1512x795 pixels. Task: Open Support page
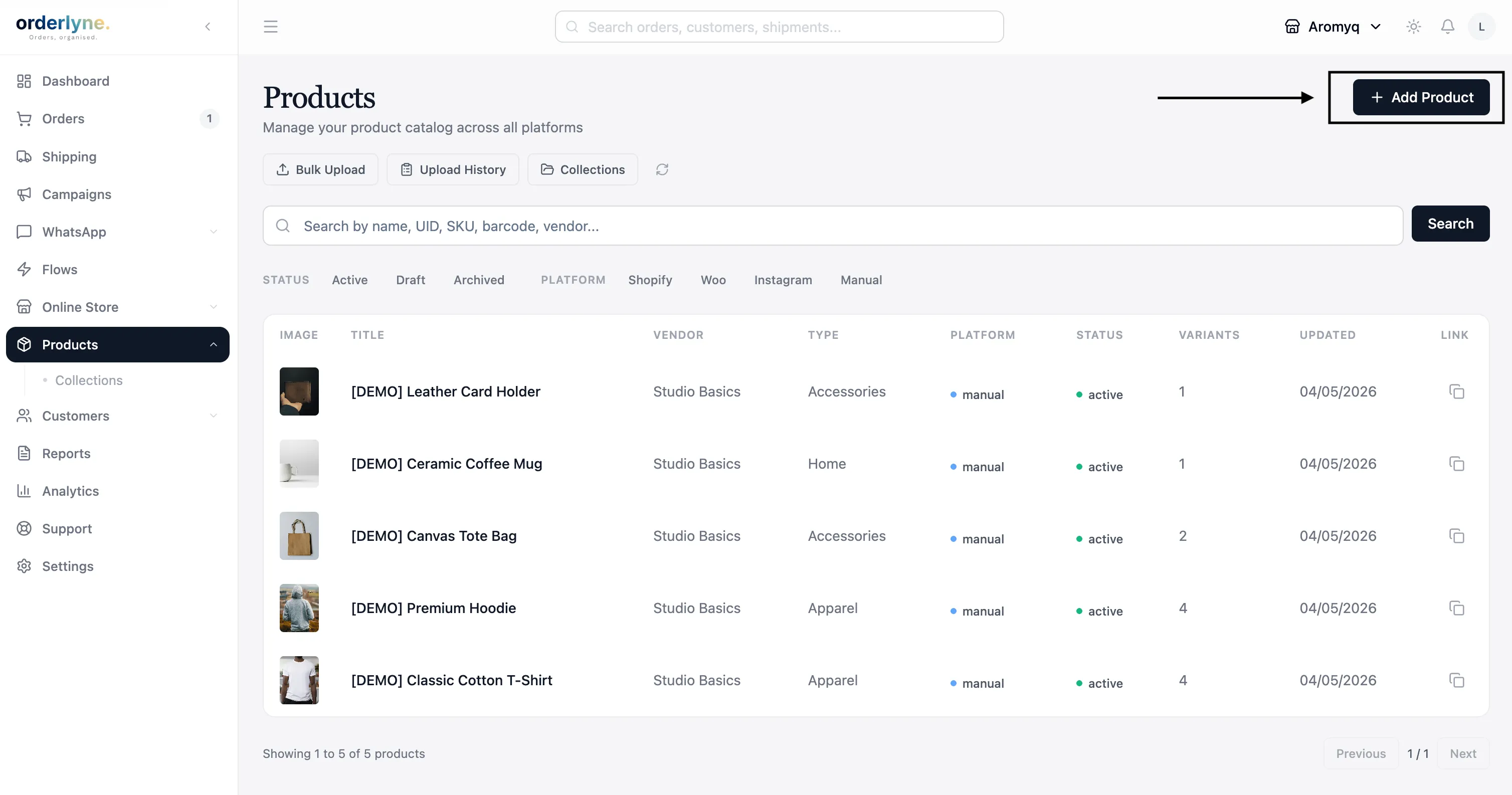[x=117, y=529]
